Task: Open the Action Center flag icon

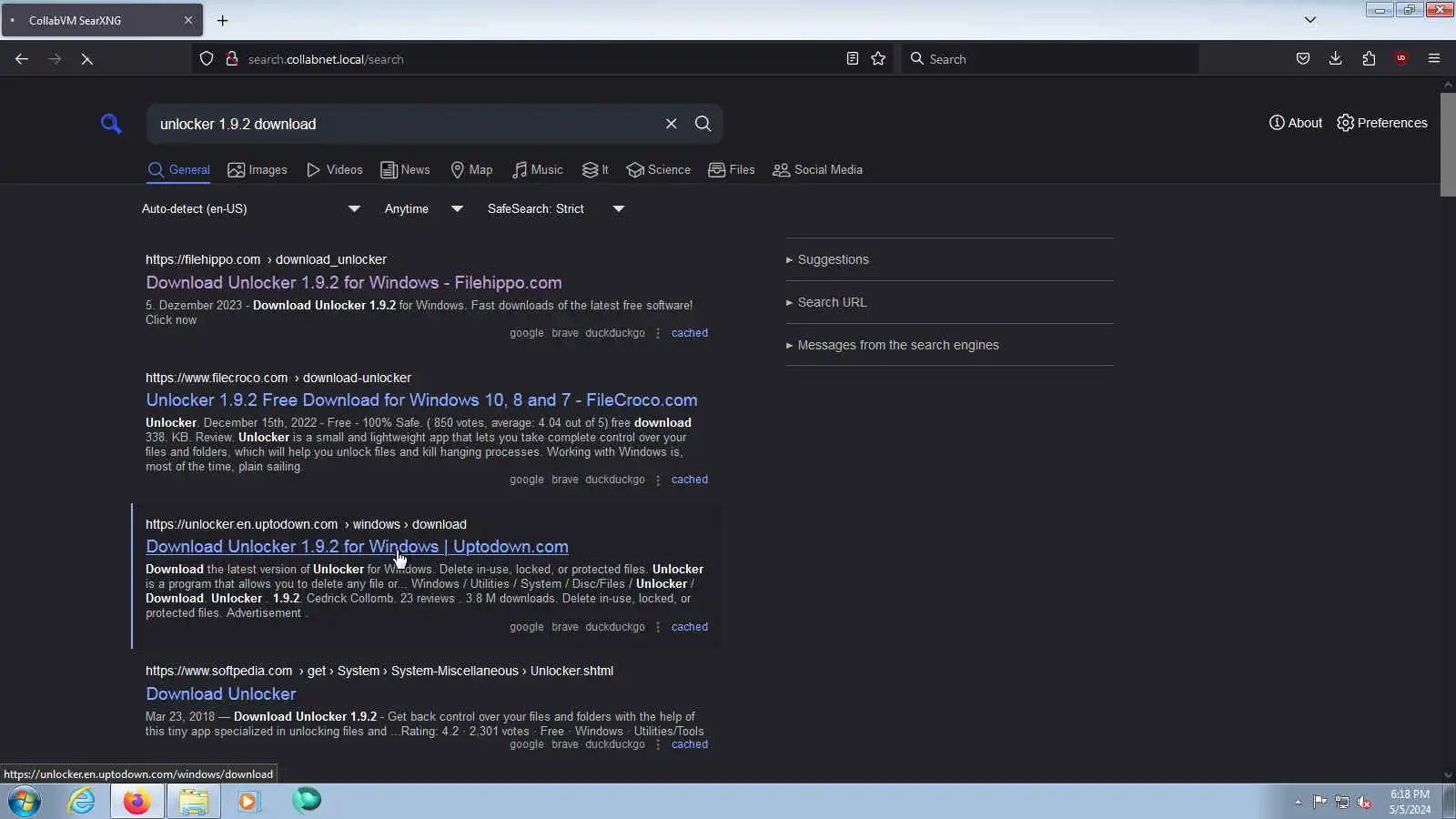Action: [x=1319, y=802]
